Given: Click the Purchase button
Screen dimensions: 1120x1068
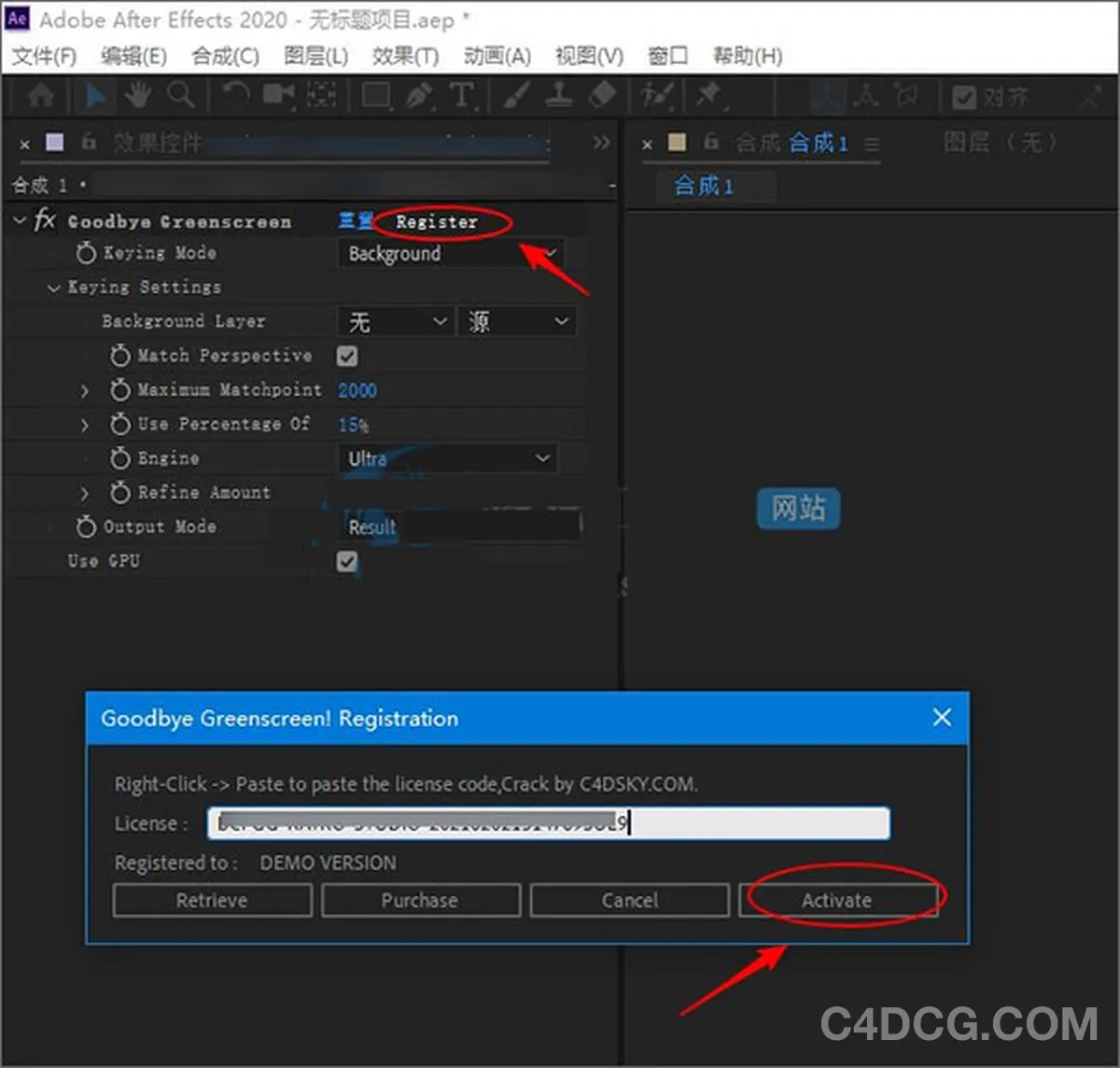Looking at the screenshot, I should (420, 901).
